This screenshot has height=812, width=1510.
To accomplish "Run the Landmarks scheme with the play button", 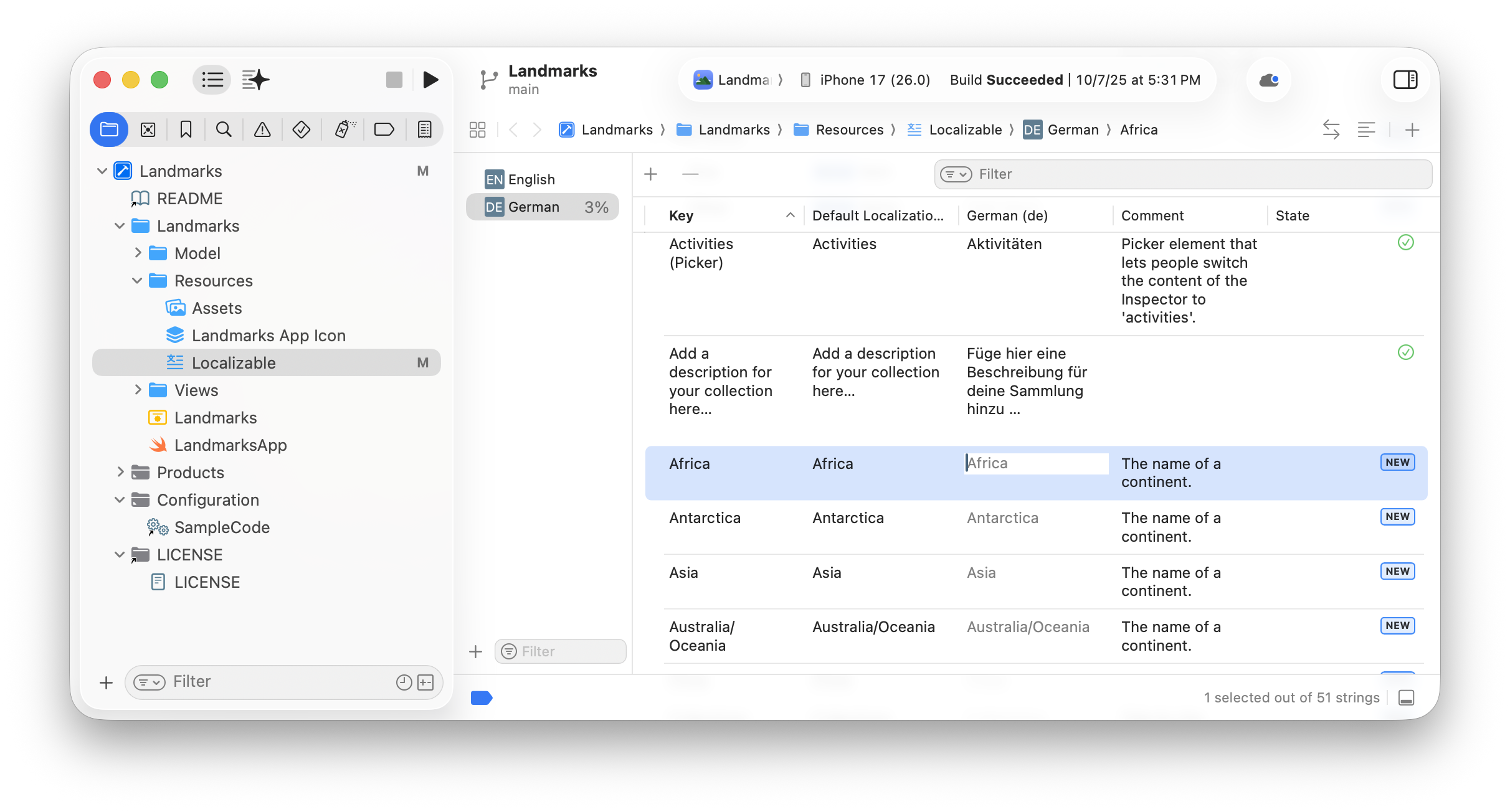I will point(430,80).
